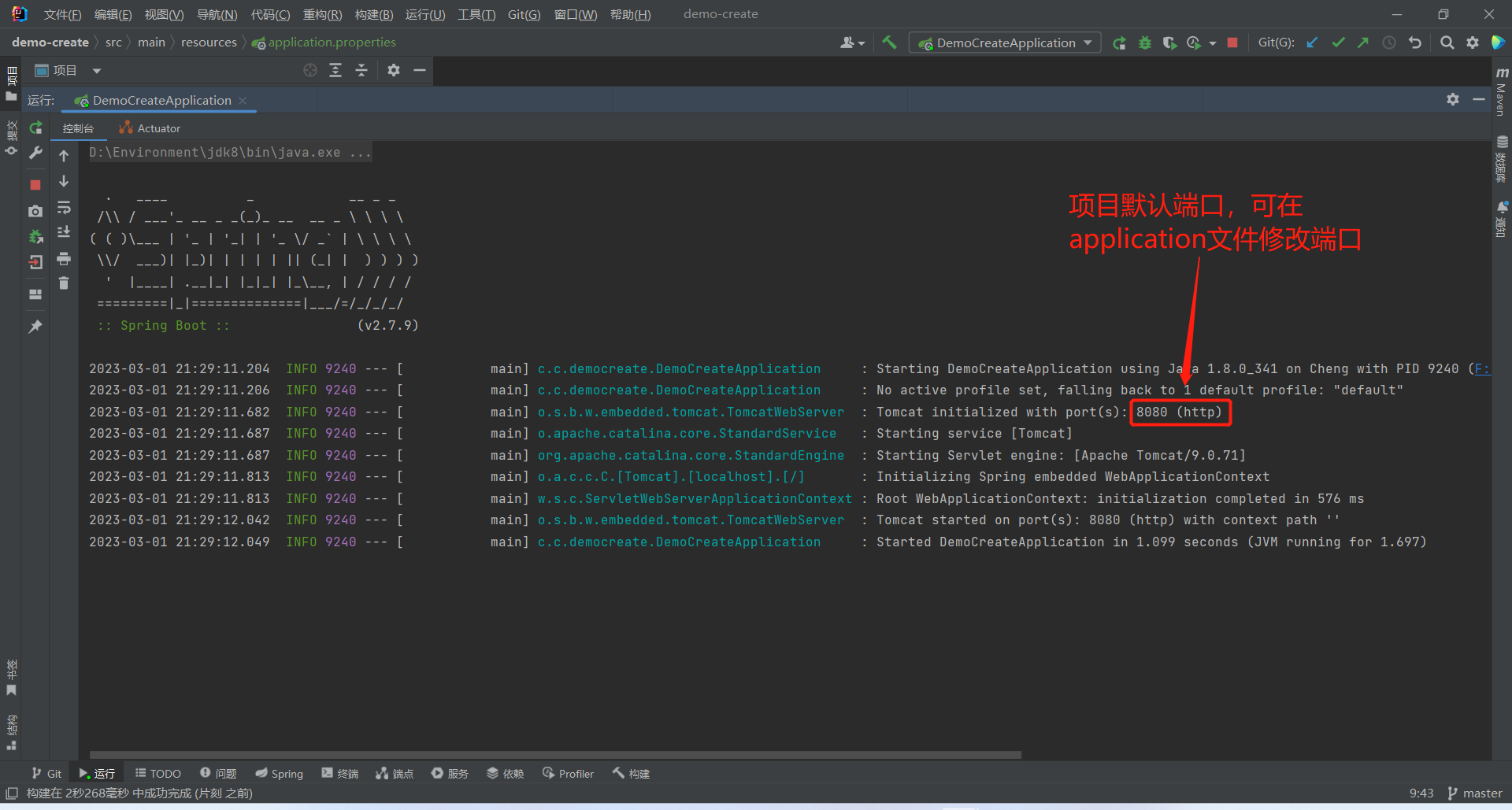This screenshot has width=1512, height=810.
Task: Close the DemoCreateApplication run tab
Action: coord(243,101)
